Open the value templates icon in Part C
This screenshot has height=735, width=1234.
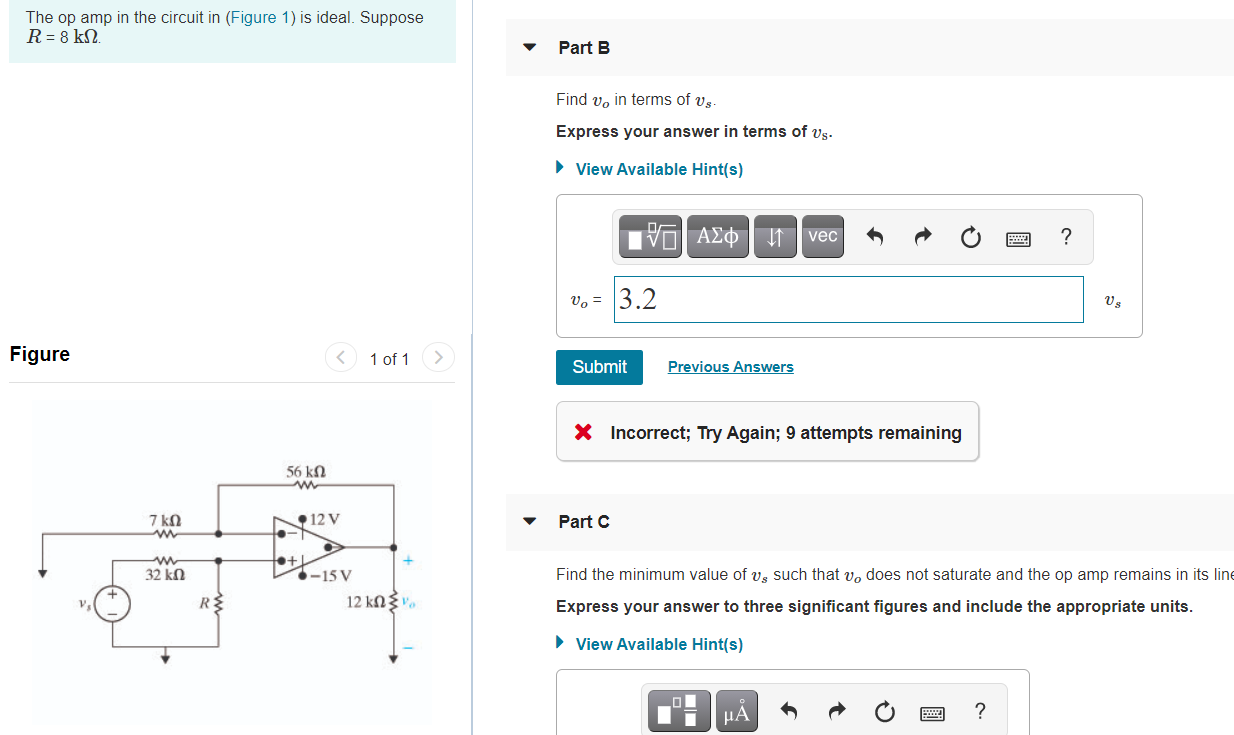(679, 711)
